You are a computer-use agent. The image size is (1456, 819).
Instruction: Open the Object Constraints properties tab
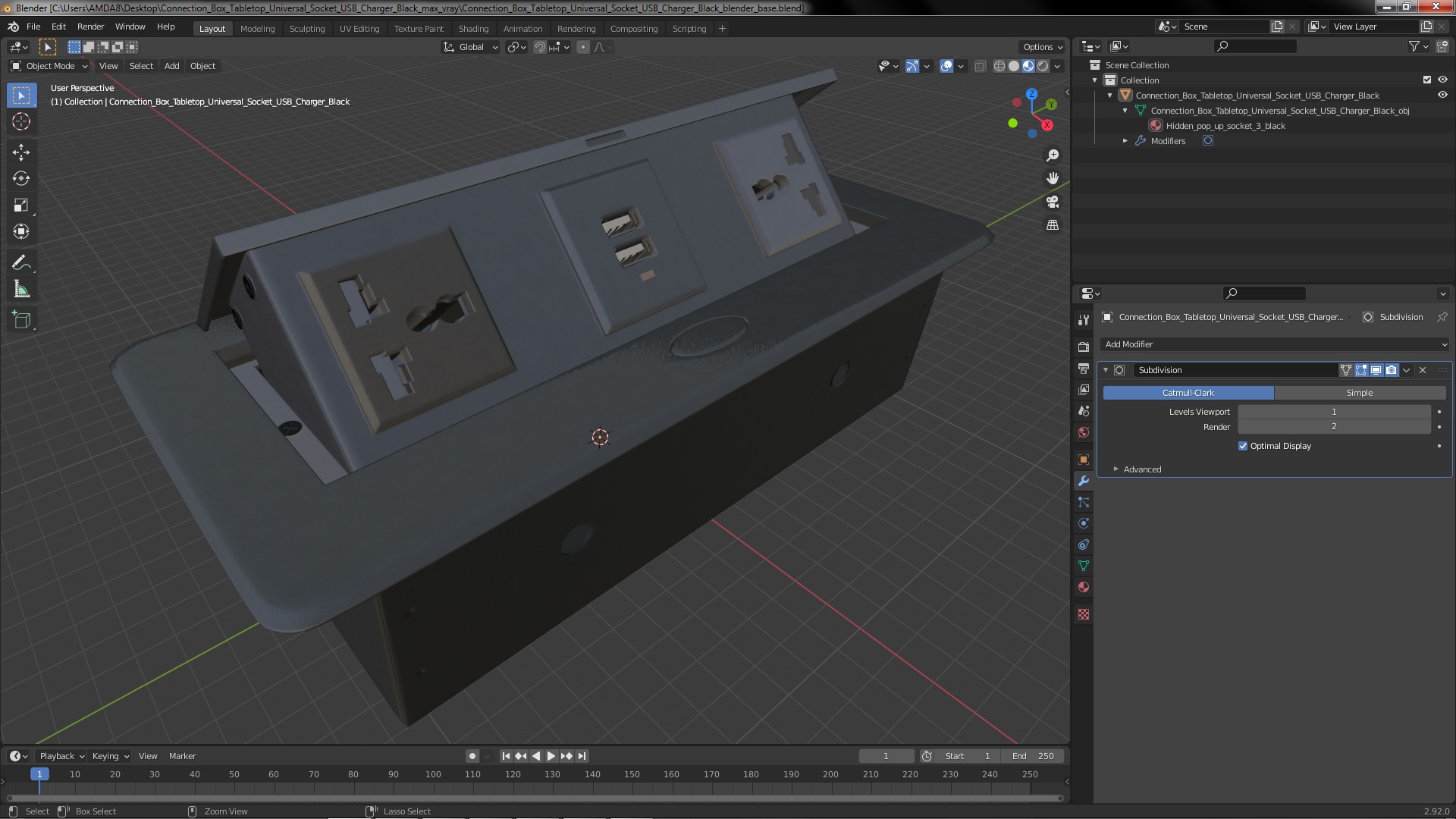click(1084, 544)
